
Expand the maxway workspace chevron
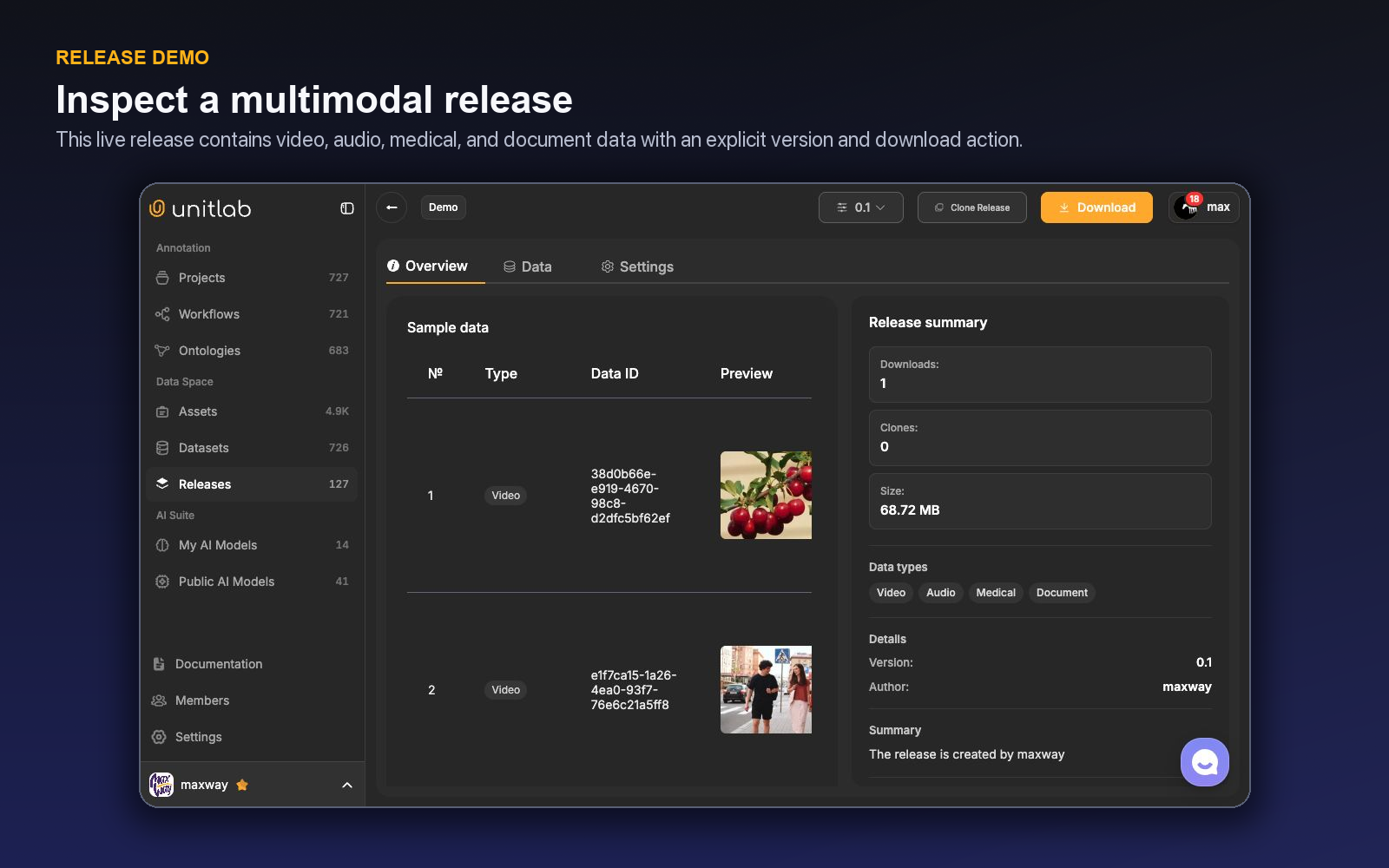(x=347, y=785)
